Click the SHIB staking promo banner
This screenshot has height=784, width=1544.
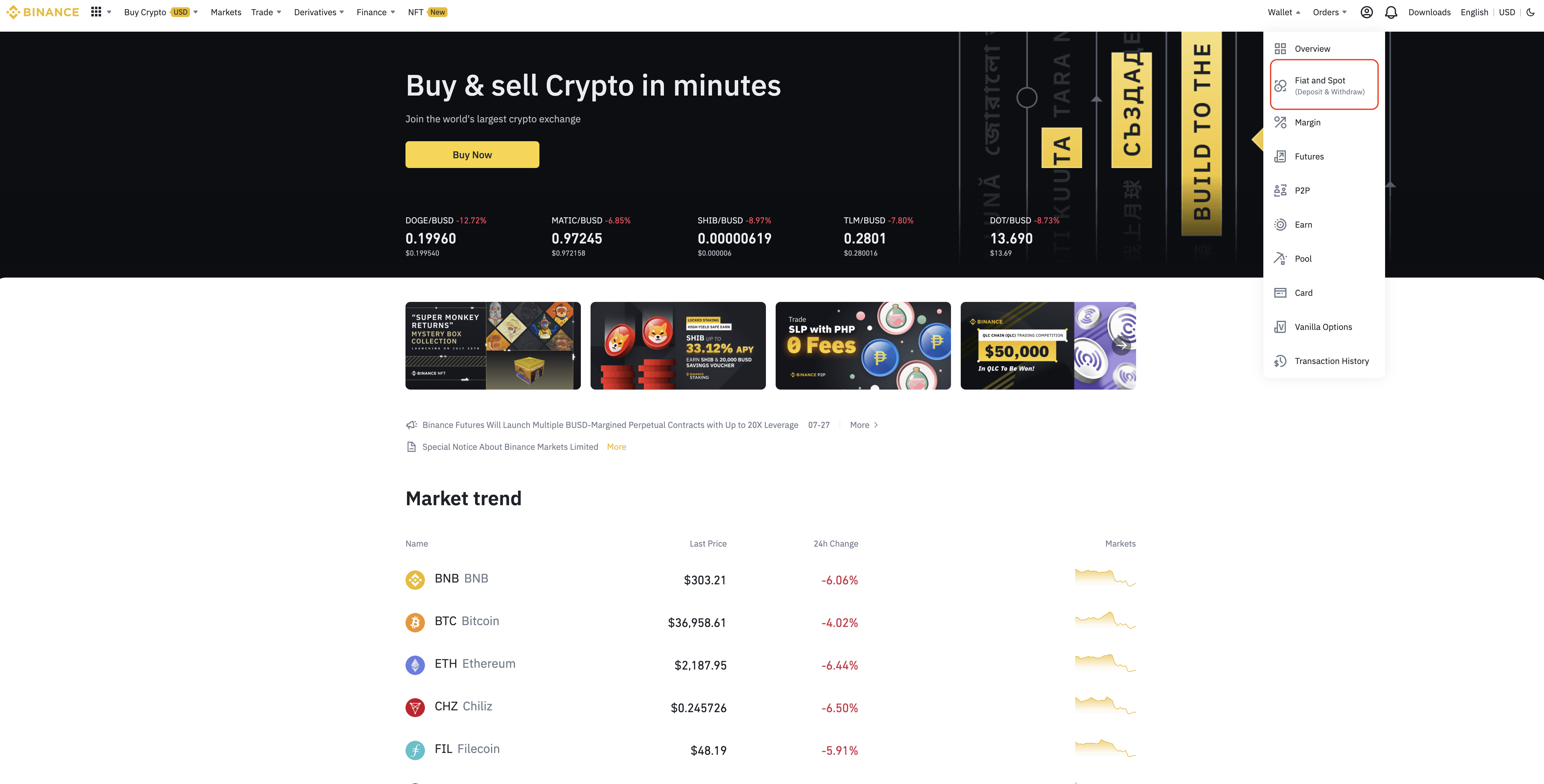point(677,345)
